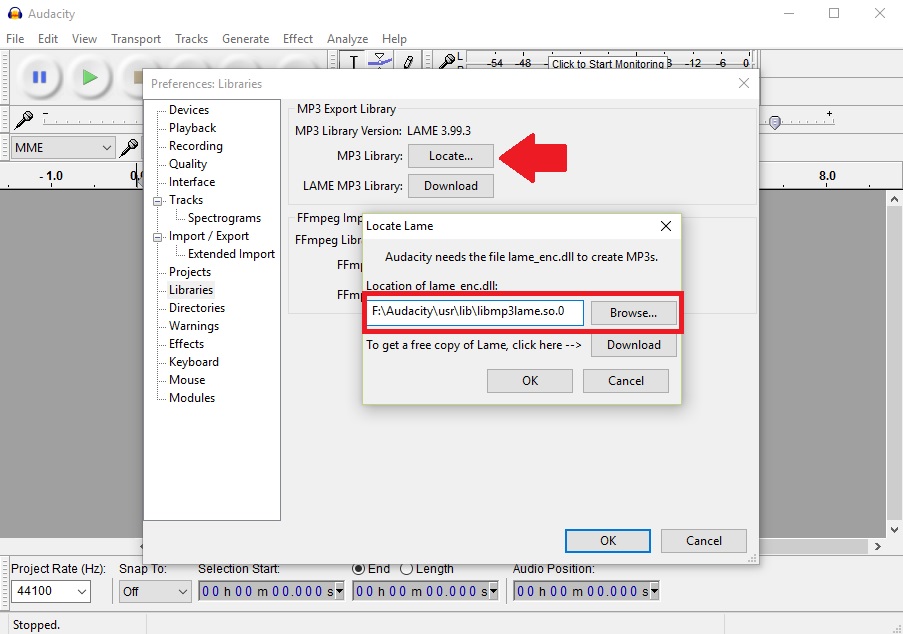Viewport: 903px width, 634px height.
Task: Select the I-beam Selection tool
Action: 354,60
